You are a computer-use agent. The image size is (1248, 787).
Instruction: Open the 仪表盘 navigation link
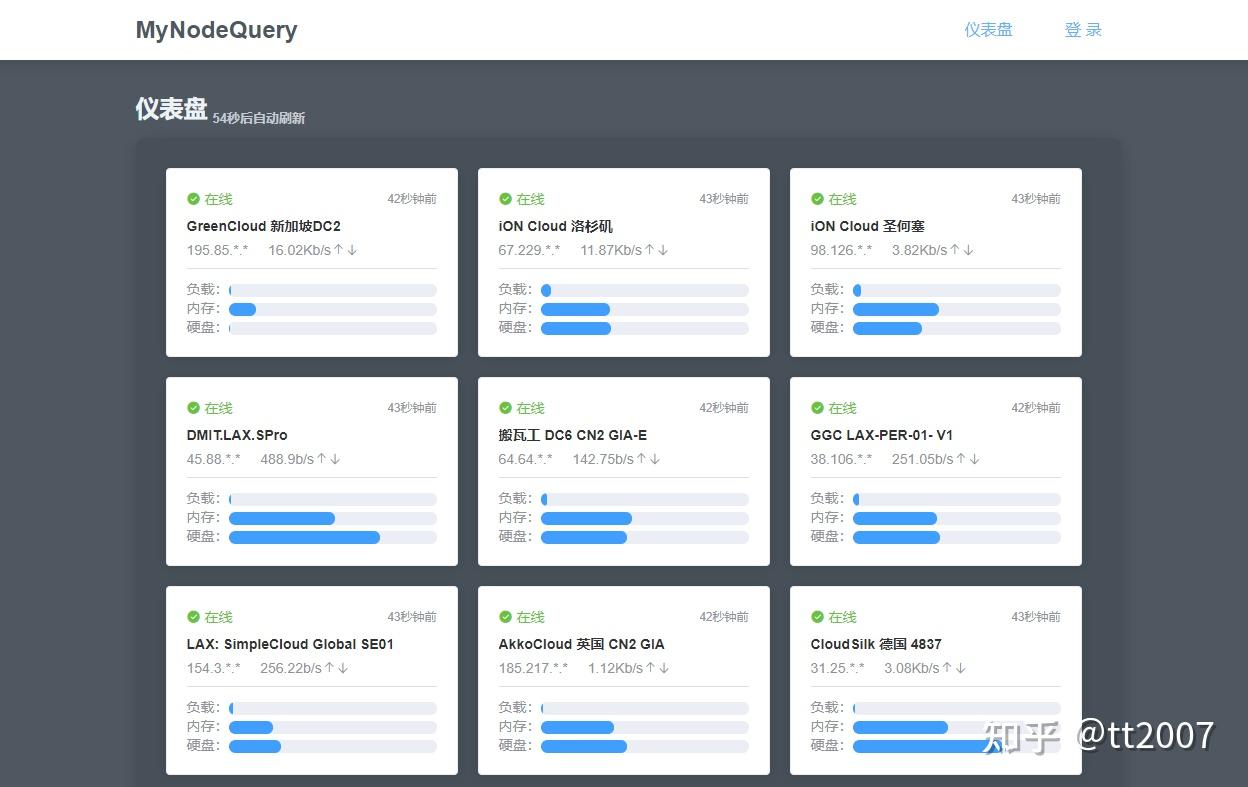[989, 29]
